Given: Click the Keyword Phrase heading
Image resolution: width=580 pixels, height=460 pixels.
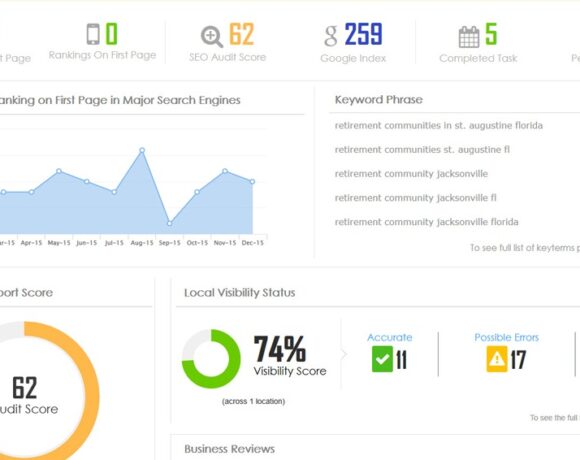Looking at the screenshot, I should (x=378, y=99).
